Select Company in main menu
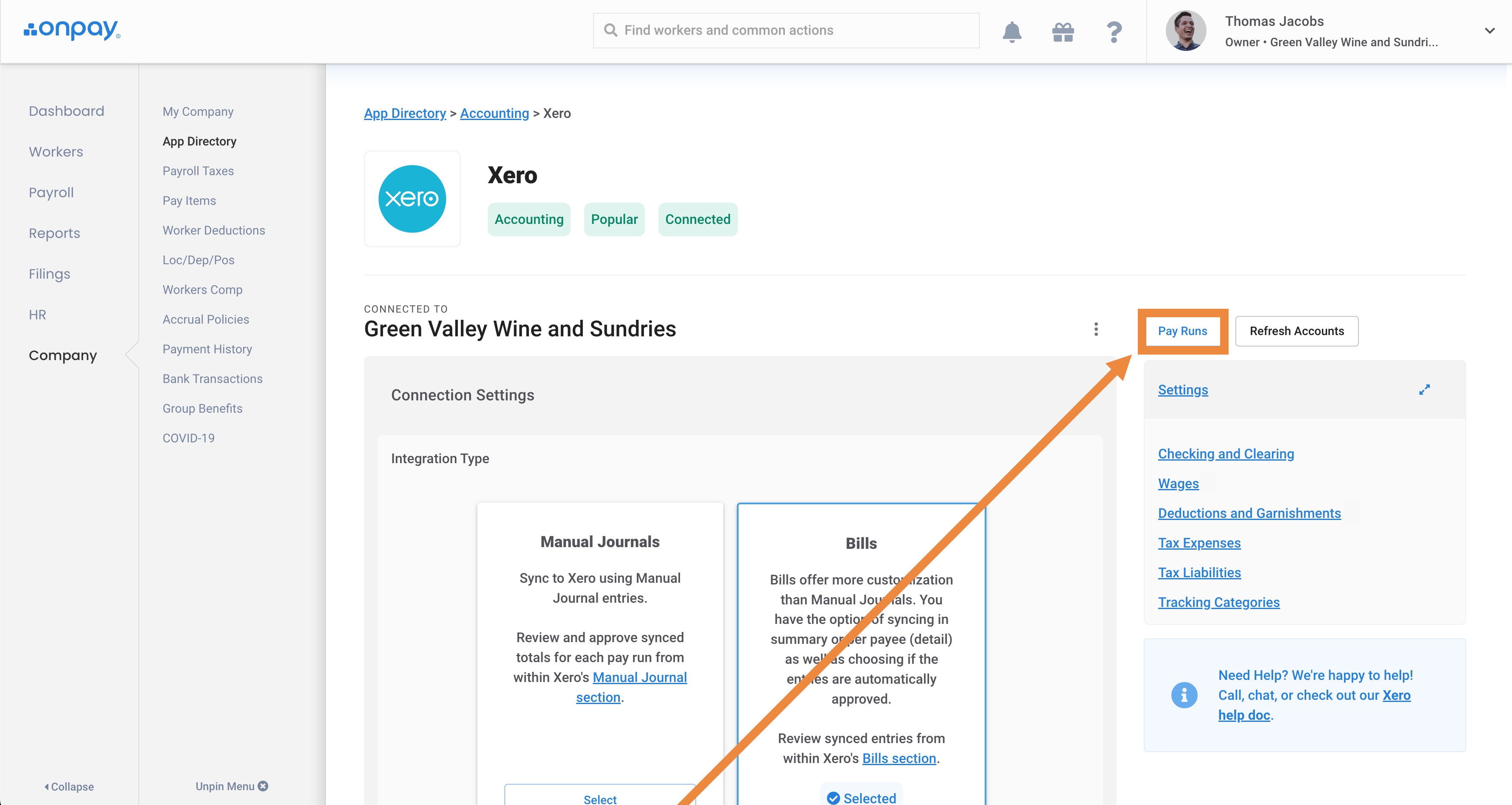The height and width of the screenshot is (805, 1512). pyautogui.click(x=63, y=355)
